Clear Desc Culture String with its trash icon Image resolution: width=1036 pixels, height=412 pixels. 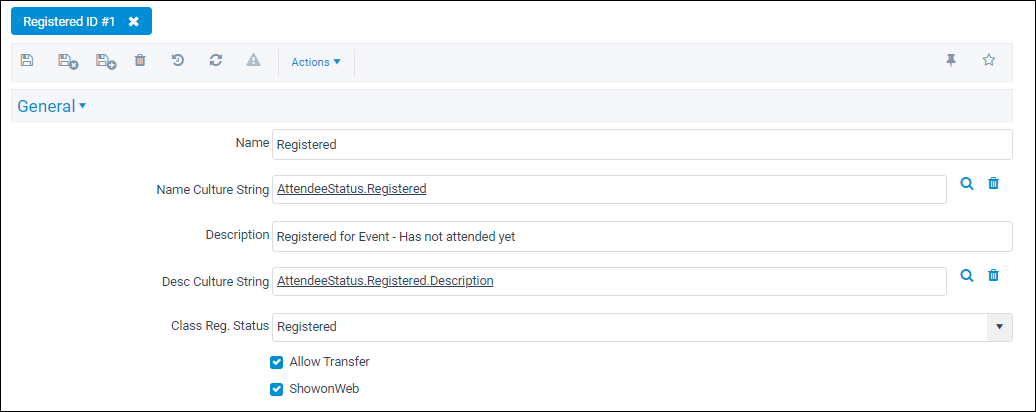(993, 275)
